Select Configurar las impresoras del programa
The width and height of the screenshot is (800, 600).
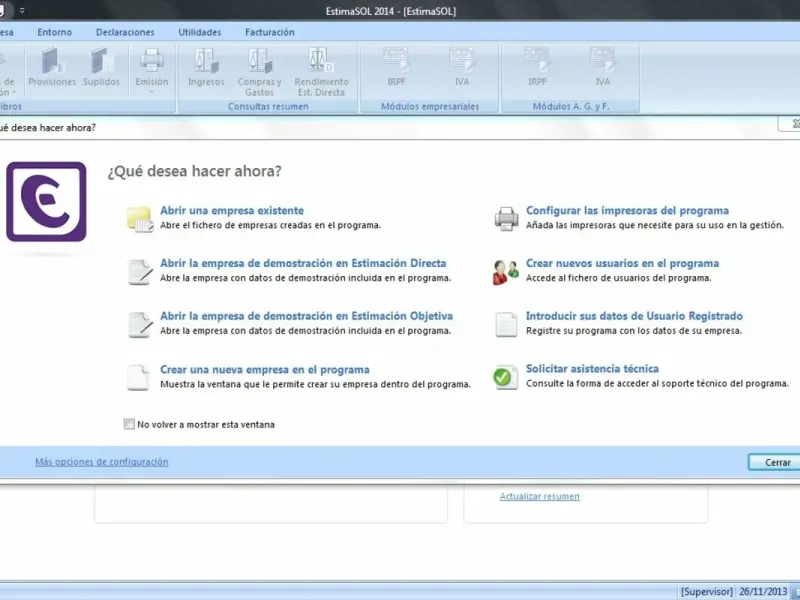[x=627, y=210]
